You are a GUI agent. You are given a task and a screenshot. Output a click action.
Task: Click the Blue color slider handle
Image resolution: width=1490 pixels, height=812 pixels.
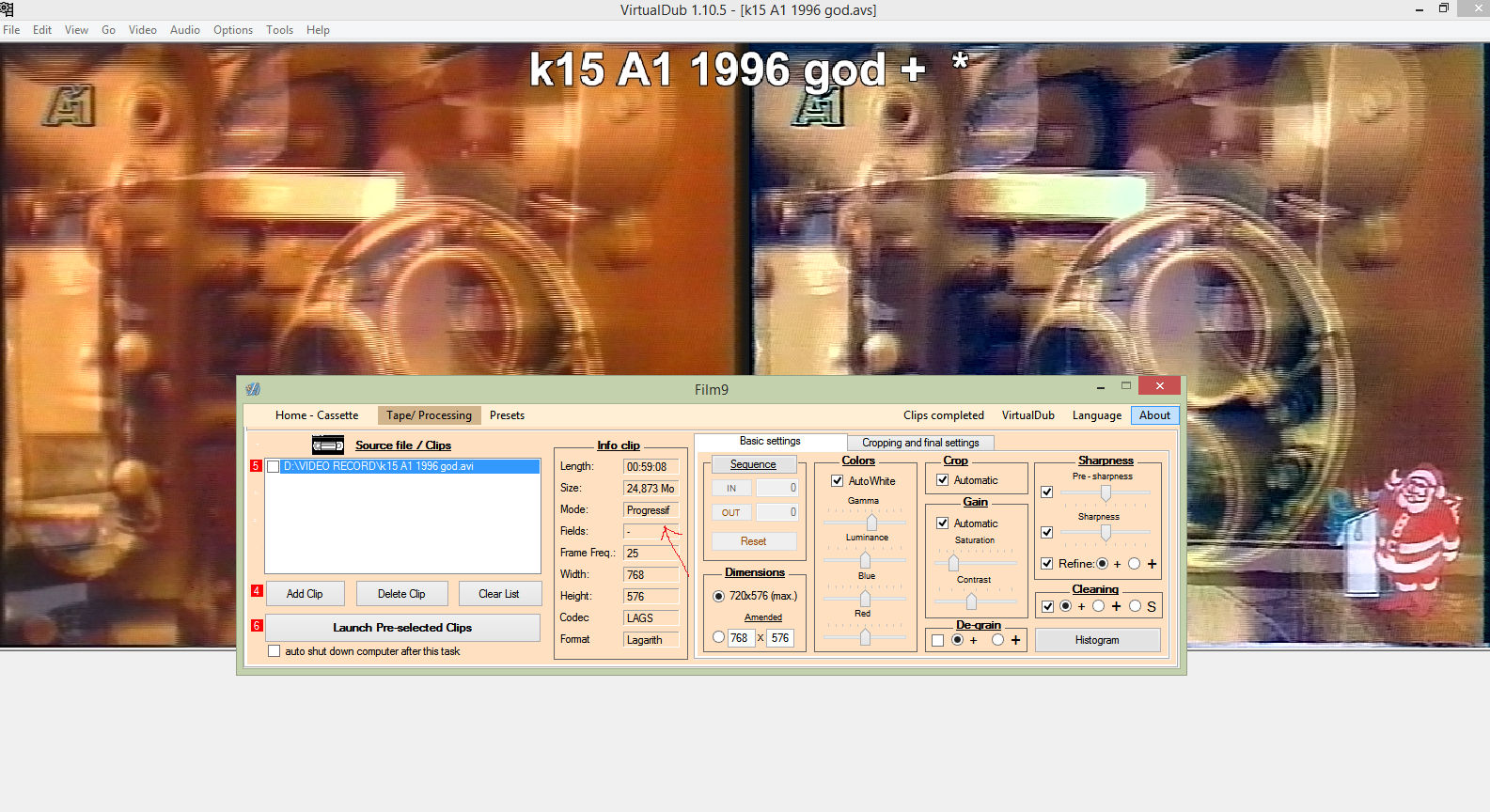pyautogui.click(x=865, y=599)
